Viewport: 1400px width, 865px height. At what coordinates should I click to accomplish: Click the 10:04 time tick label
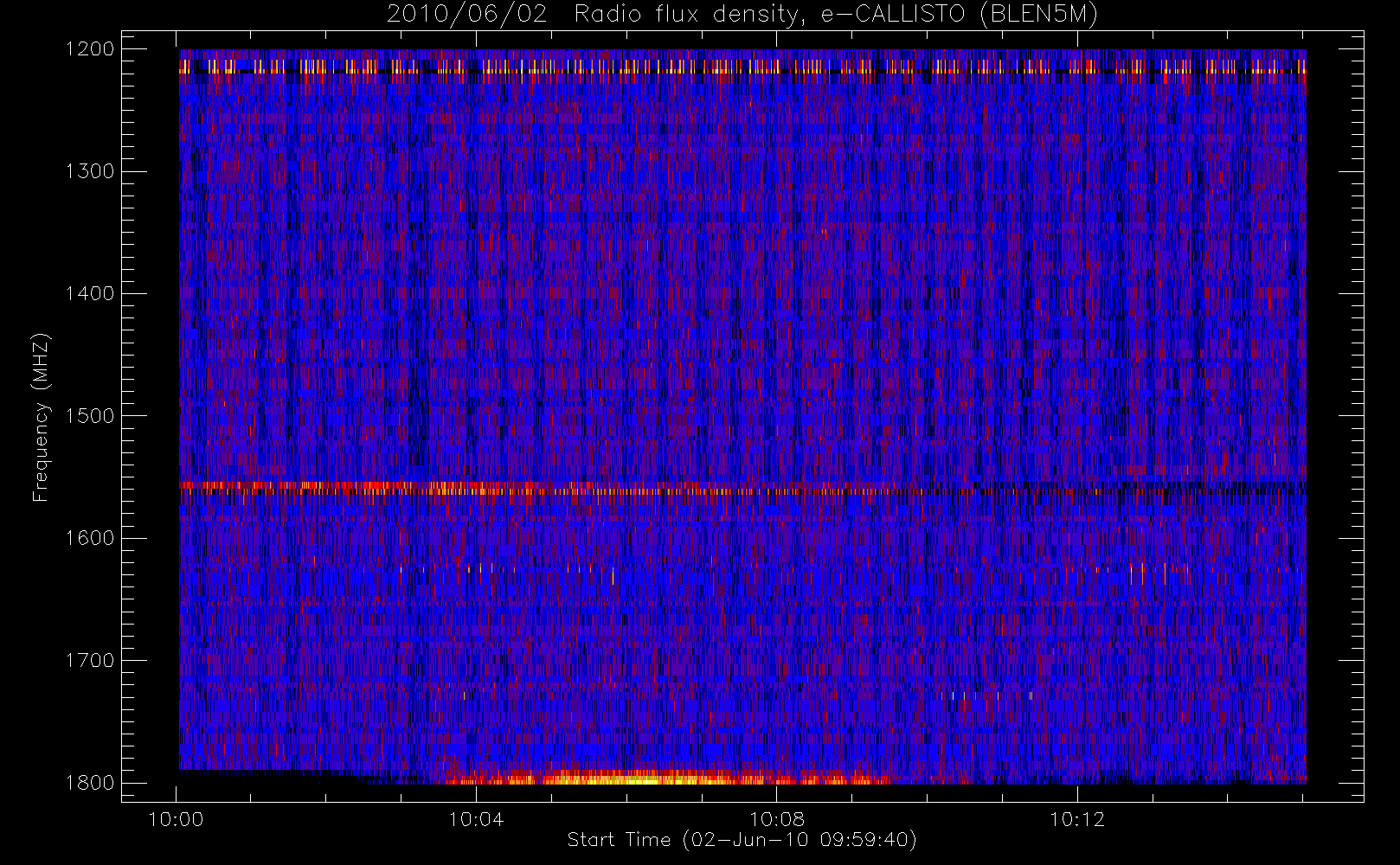point(476,819)
